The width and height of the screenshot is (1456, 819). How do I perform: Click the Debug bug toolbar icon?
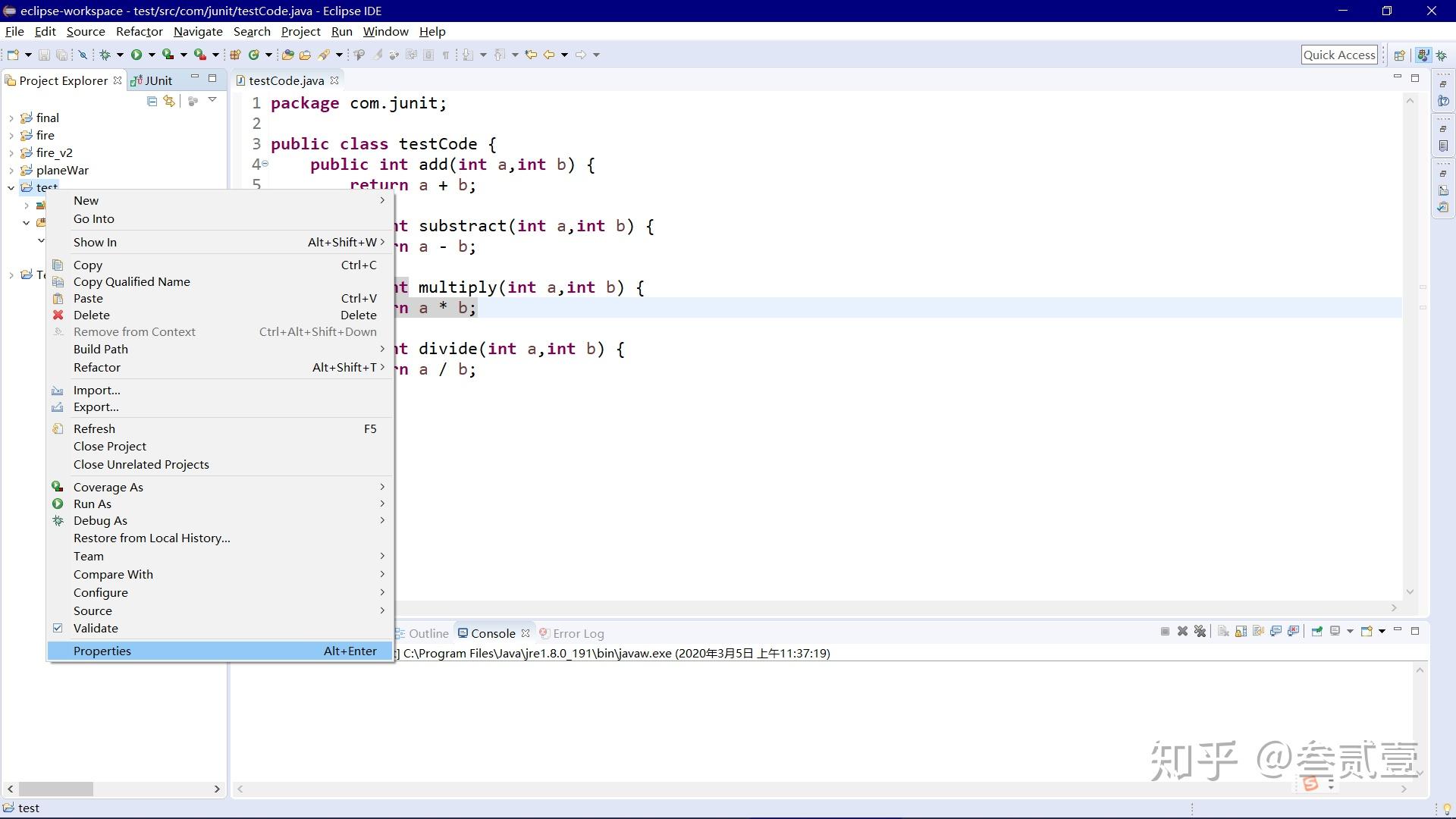[105, 55]
